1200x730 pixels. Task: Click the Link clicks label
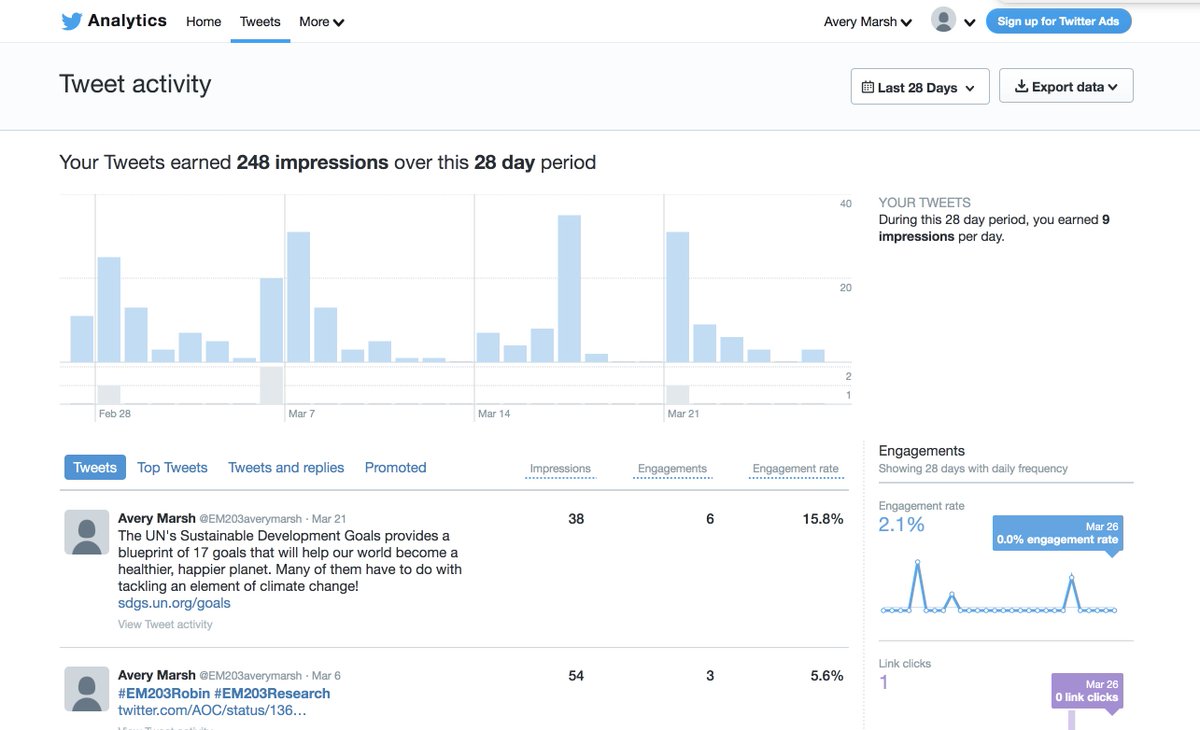click(905, 663)
